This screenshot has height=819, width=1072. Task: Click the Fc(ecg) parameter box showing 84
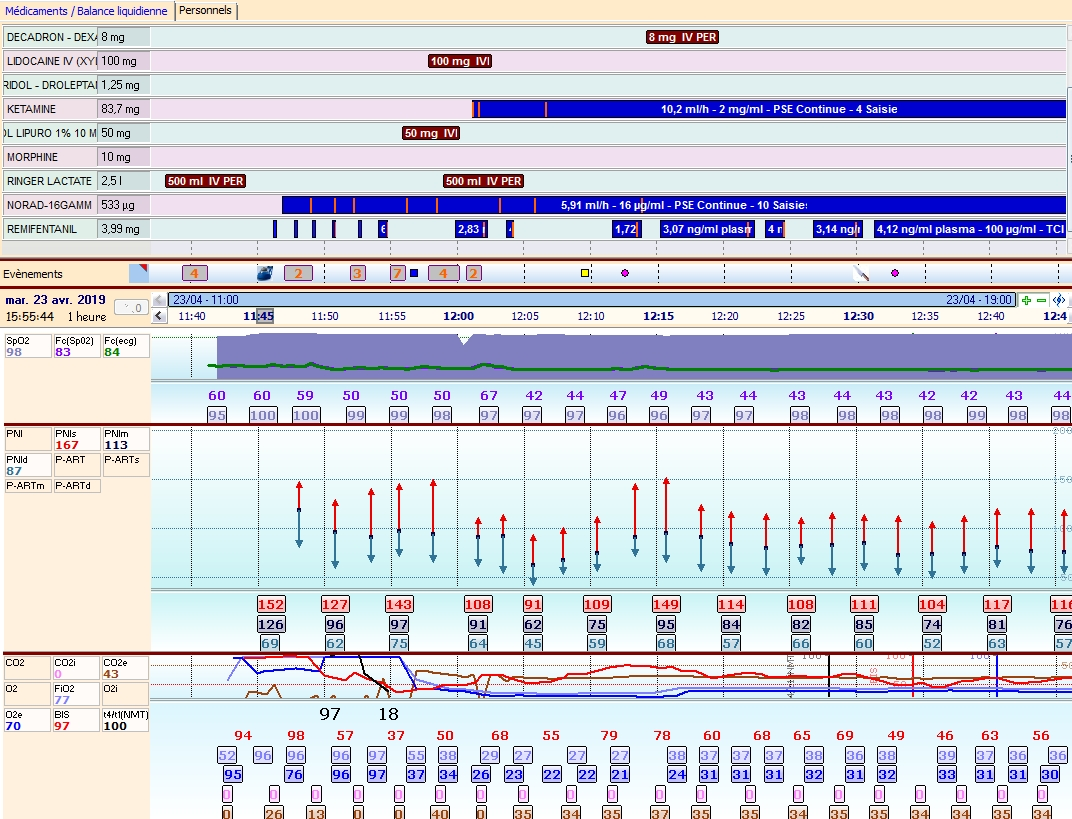coord(126,346)
